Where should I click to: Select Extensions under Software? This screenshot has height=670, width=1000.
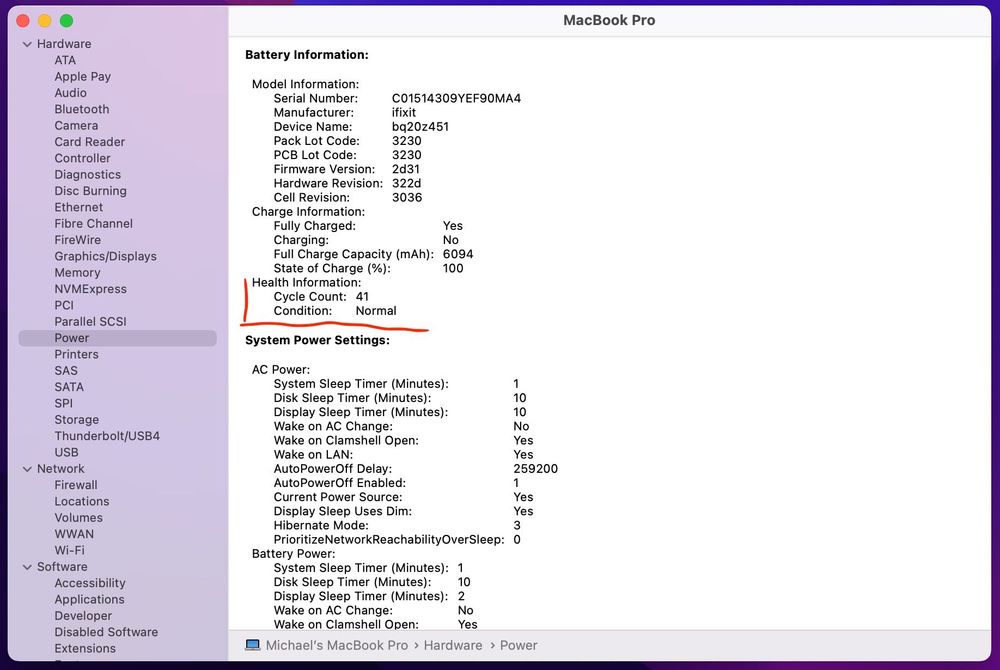pos(85,648)
